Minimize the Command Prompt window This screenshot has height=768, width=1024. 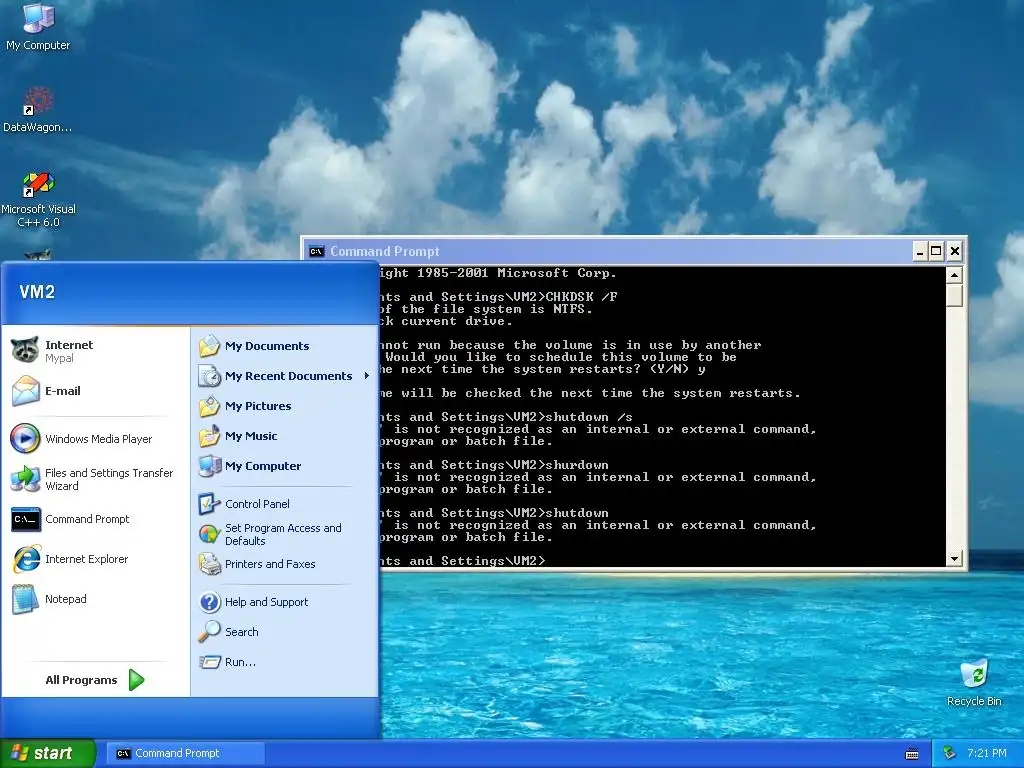(x=920, y=251)
